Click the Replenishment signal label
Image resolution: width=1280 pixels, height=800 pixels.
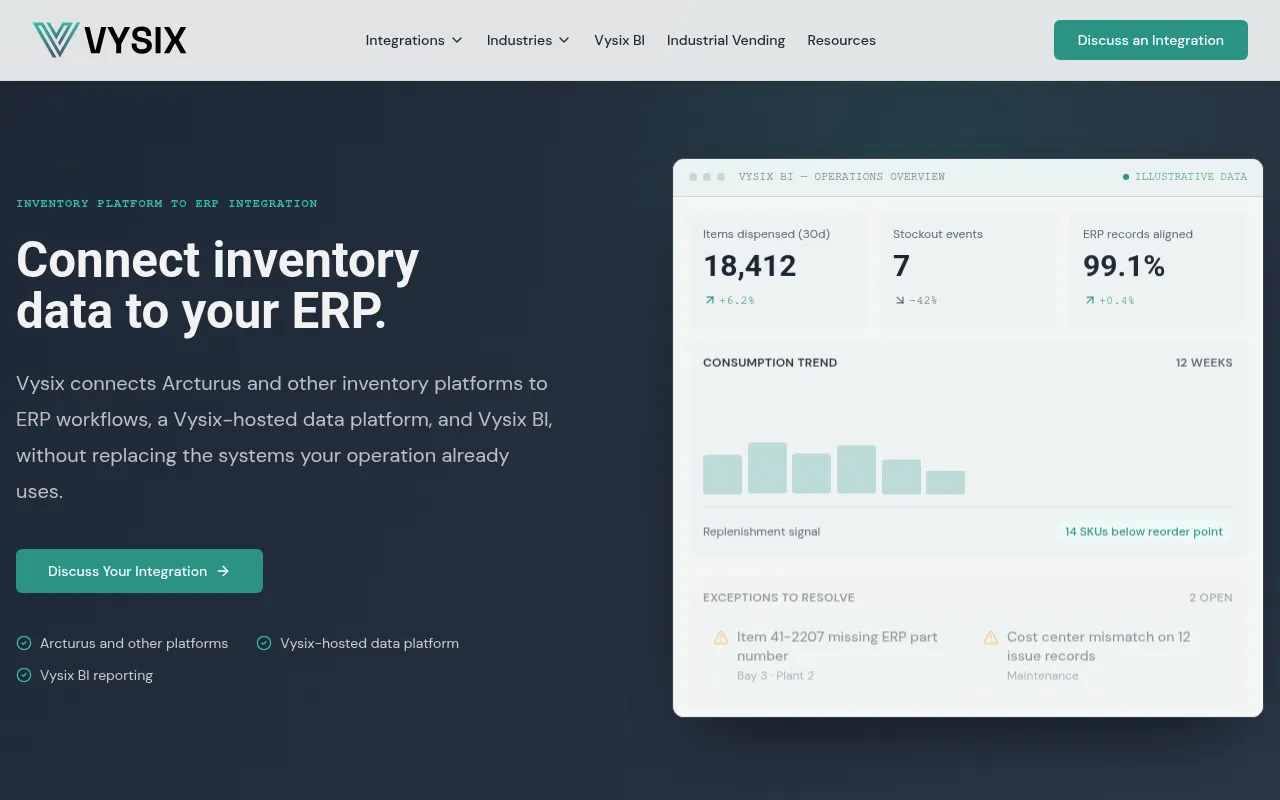[762, 532]
